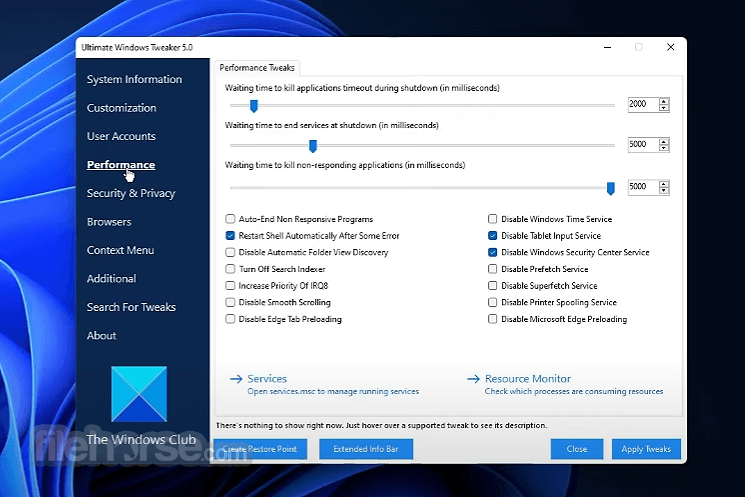Switch to Context Menu section
Image resolution: width=745 pixels, height=497 pixels.
coord(120,250)
